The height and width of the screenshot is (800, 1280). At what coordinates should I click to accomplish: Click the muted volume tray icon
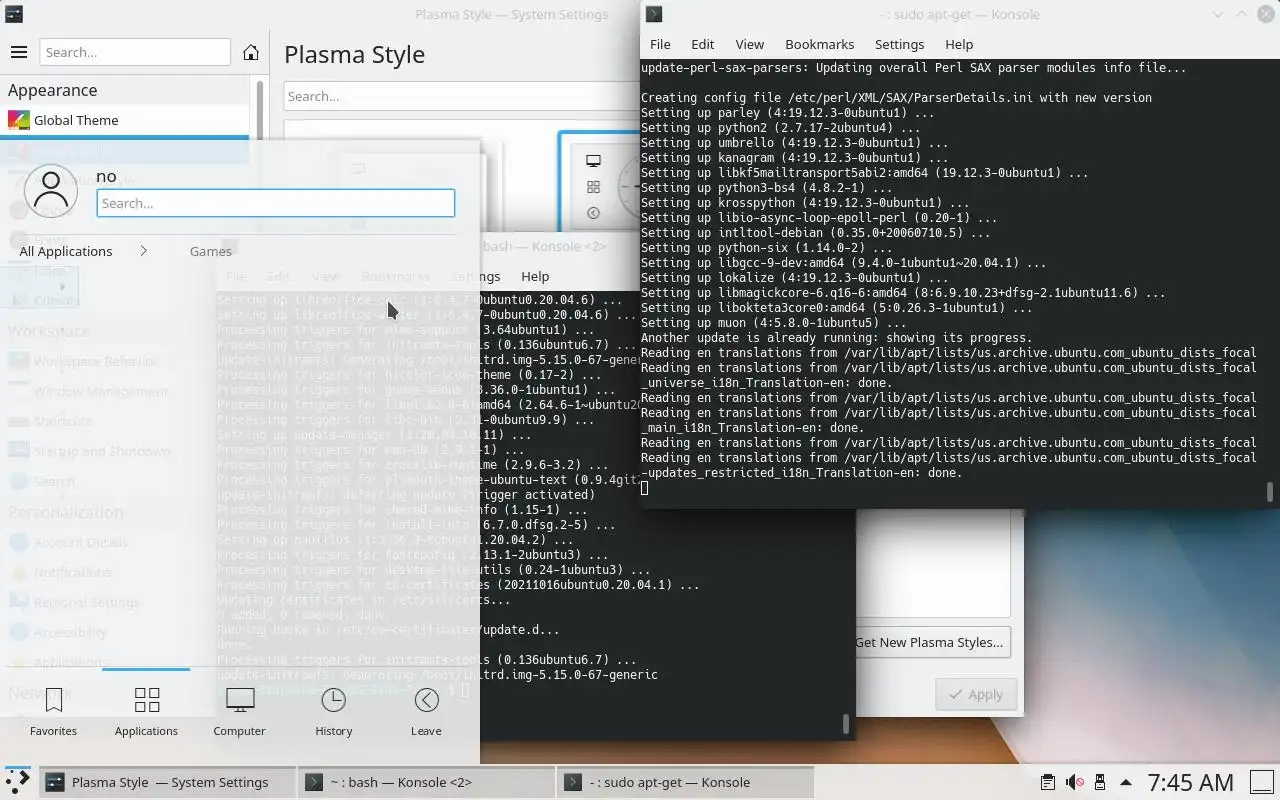click(x=1074, y=782)
